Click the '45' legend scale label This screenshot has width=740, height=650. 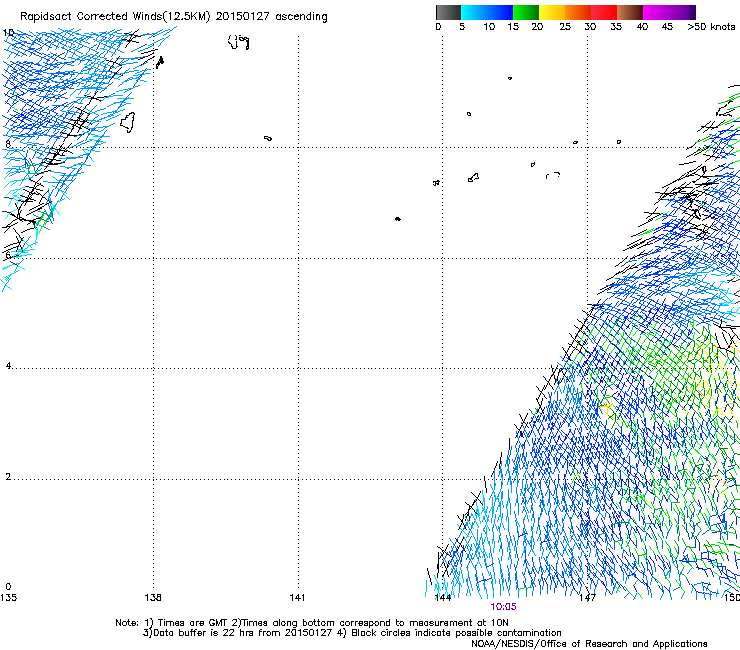[x=667, y=27]
